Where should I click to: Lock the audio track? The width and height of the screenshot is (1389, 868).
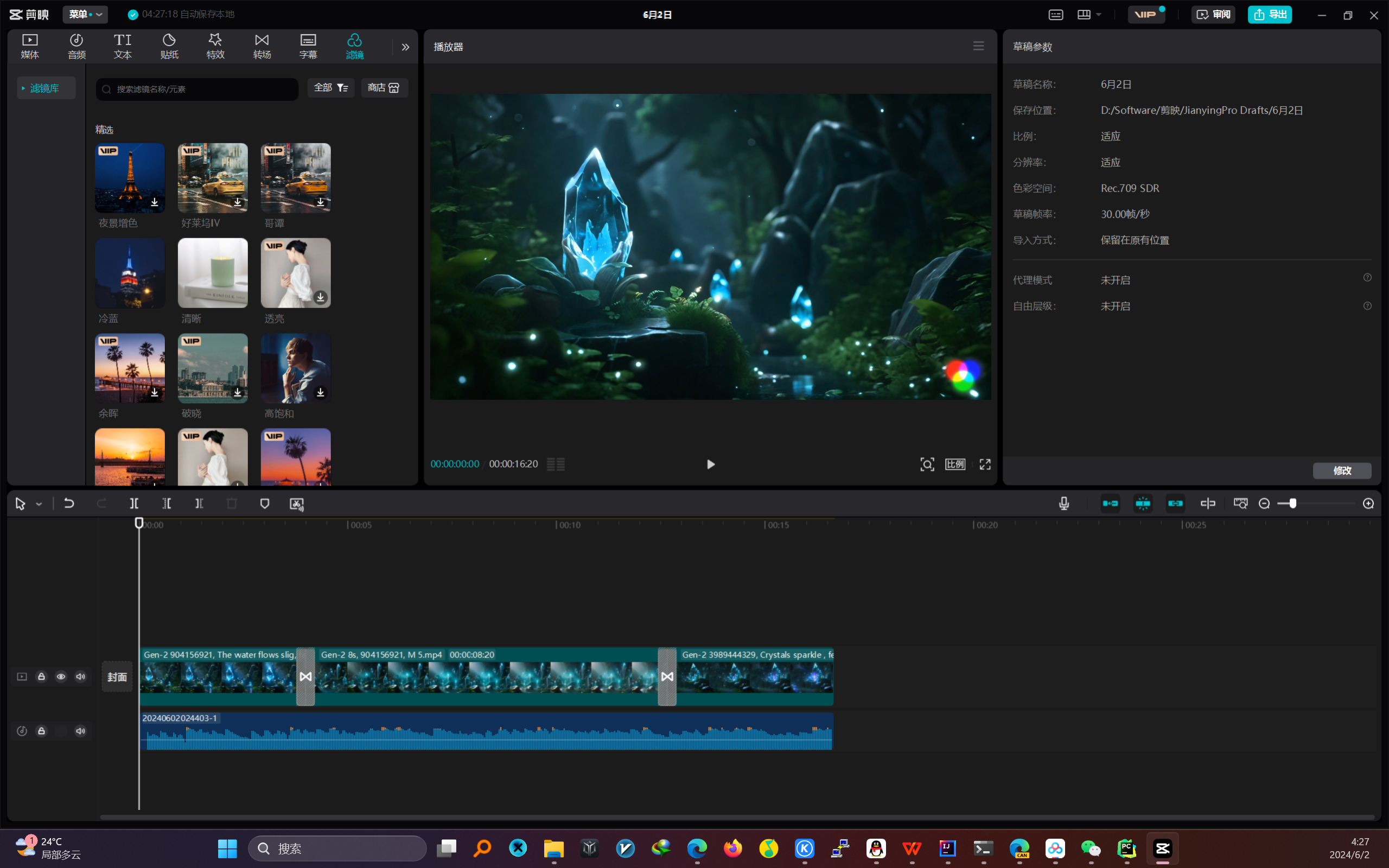click(x=41, y=731)
